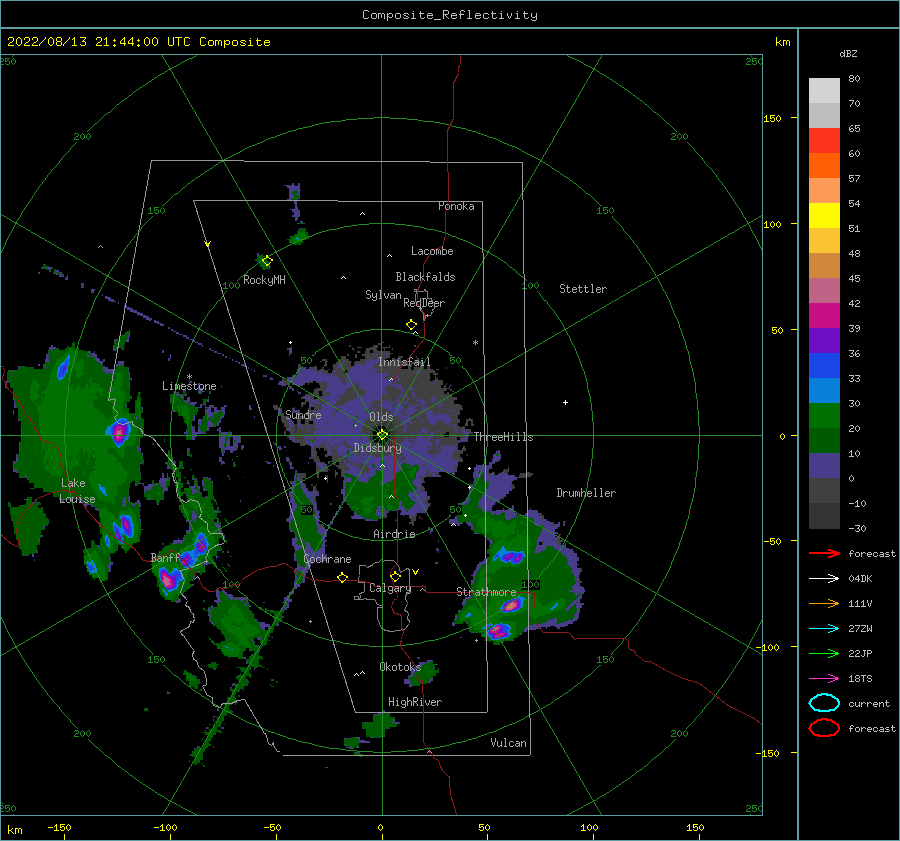Click the Strathmore city label
The width and height of the screenshot is (900, 841).
click(486, 592)
